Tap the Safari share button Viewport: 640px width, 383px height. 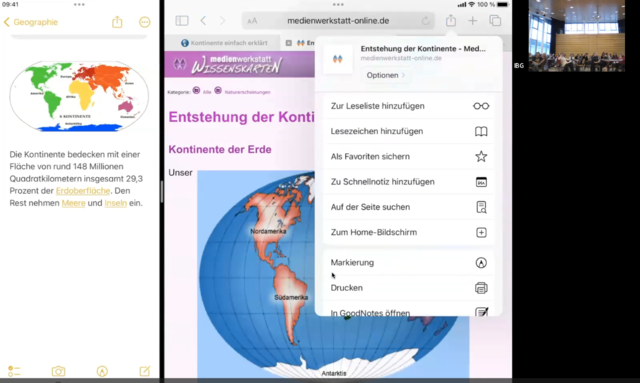point(451,20)
